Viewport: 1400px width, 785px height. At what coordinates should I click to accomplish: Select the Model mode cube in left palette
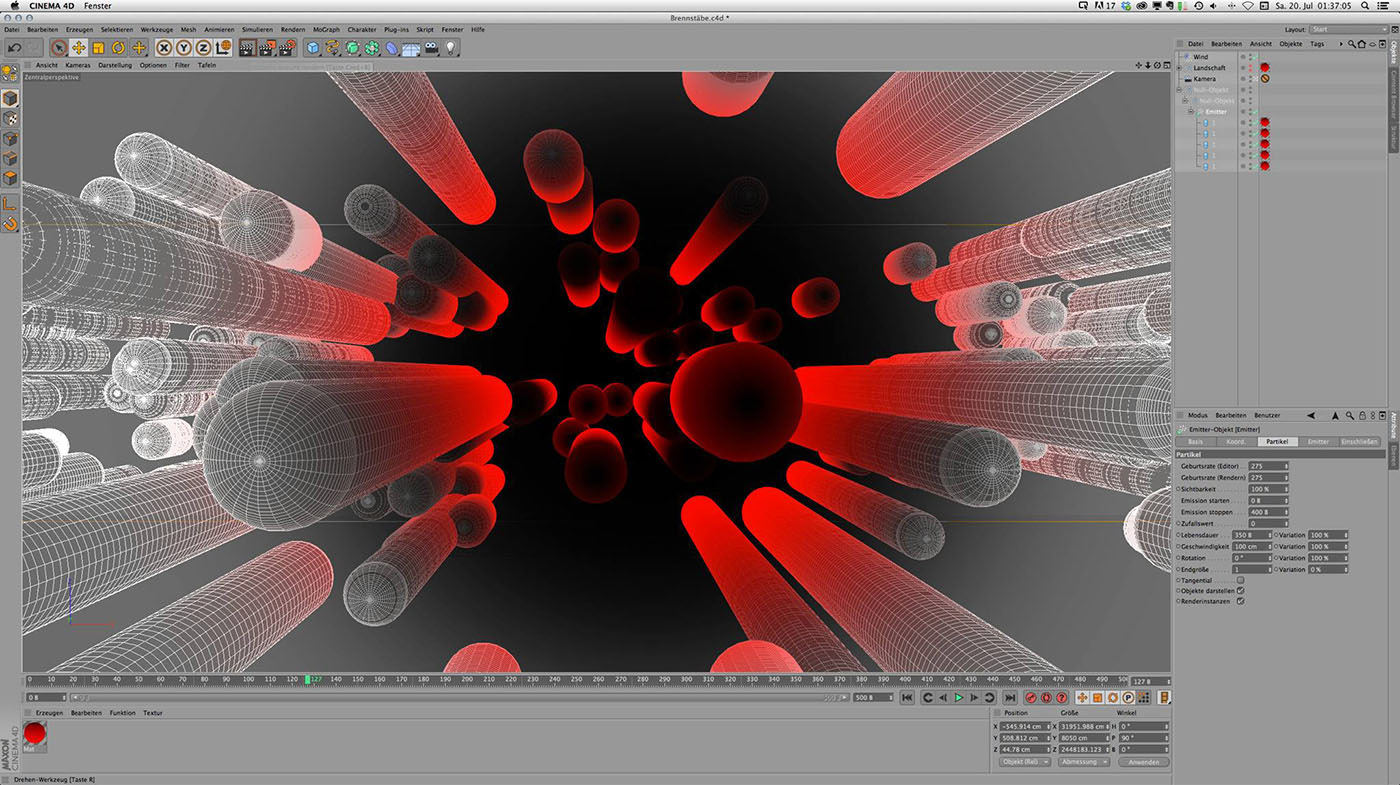click(10, 98)
